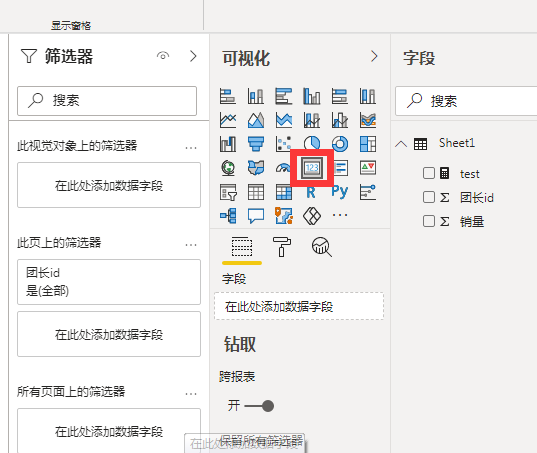Collapse the 筛选器 pane chevron
Screen dimensions: 537x453
[x=193, y=56]
